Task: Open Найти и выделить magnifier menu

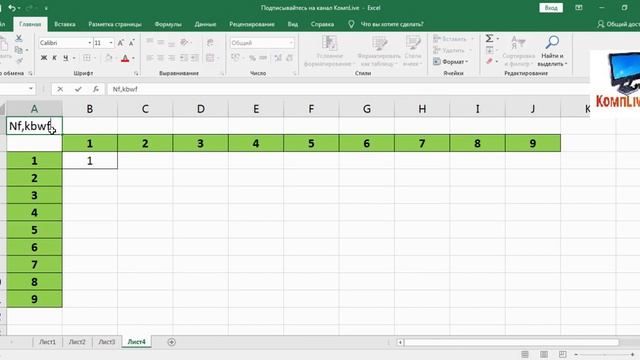Action: click(x=552, y=51)
